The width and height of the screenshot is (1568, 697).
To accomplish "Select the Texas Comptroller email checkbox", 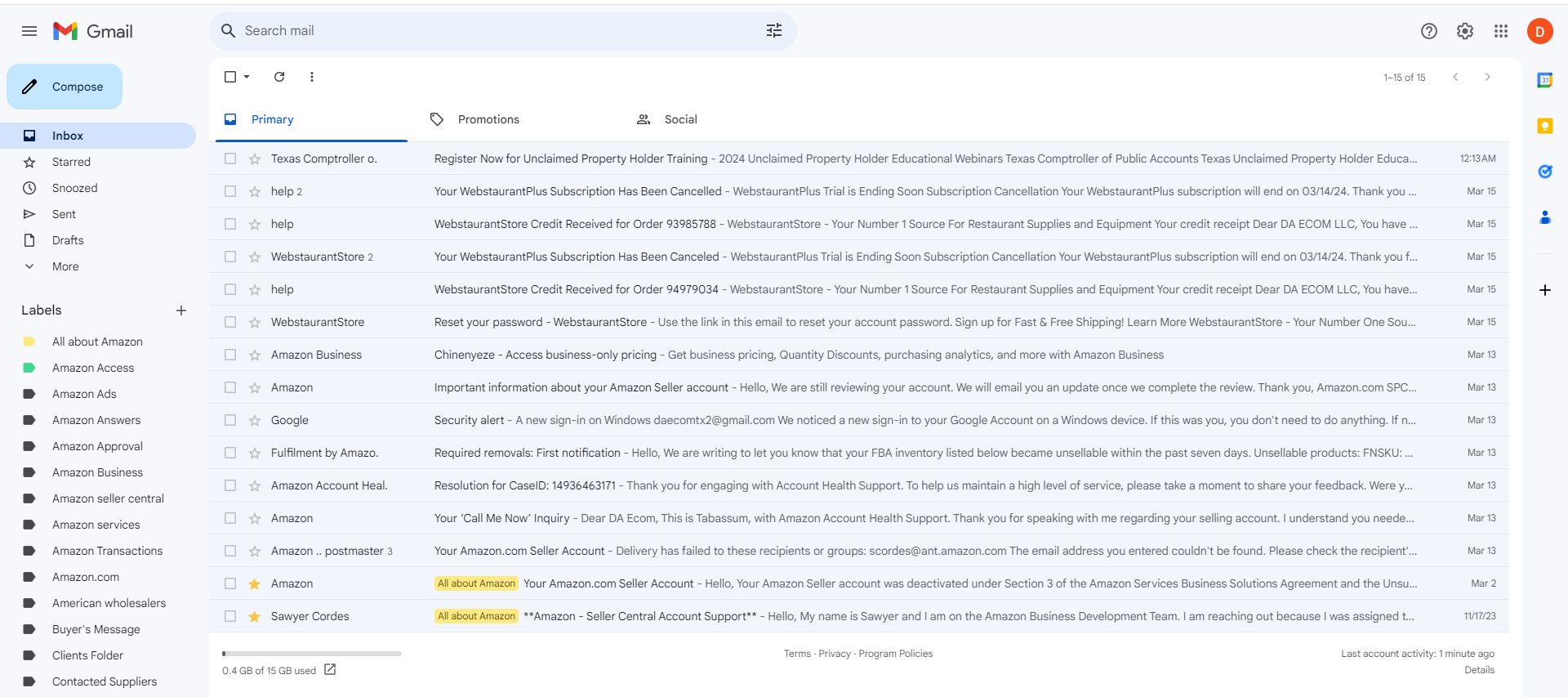I will click(x=230, y=159).
